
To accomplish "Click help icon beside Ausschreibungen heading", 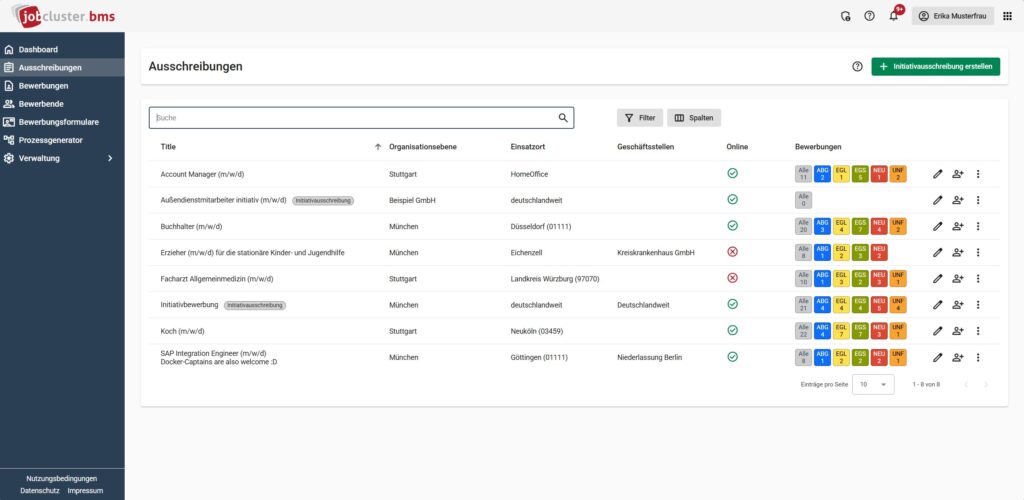I will coord(857,66).
